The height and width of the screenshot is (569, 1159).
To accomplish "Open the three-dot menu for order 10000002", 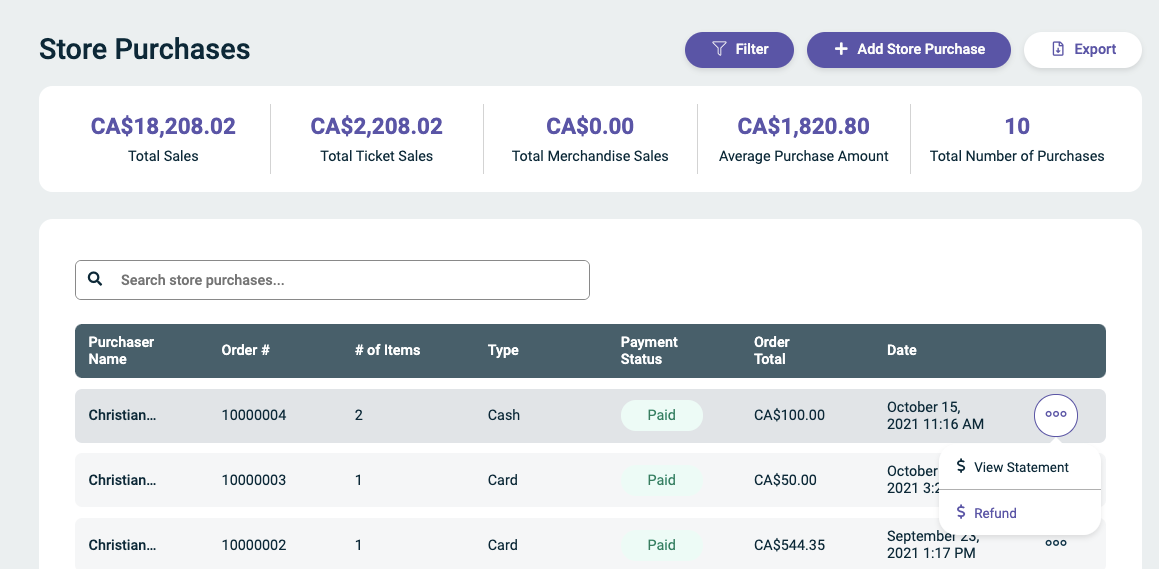I will coord(1056,543).
